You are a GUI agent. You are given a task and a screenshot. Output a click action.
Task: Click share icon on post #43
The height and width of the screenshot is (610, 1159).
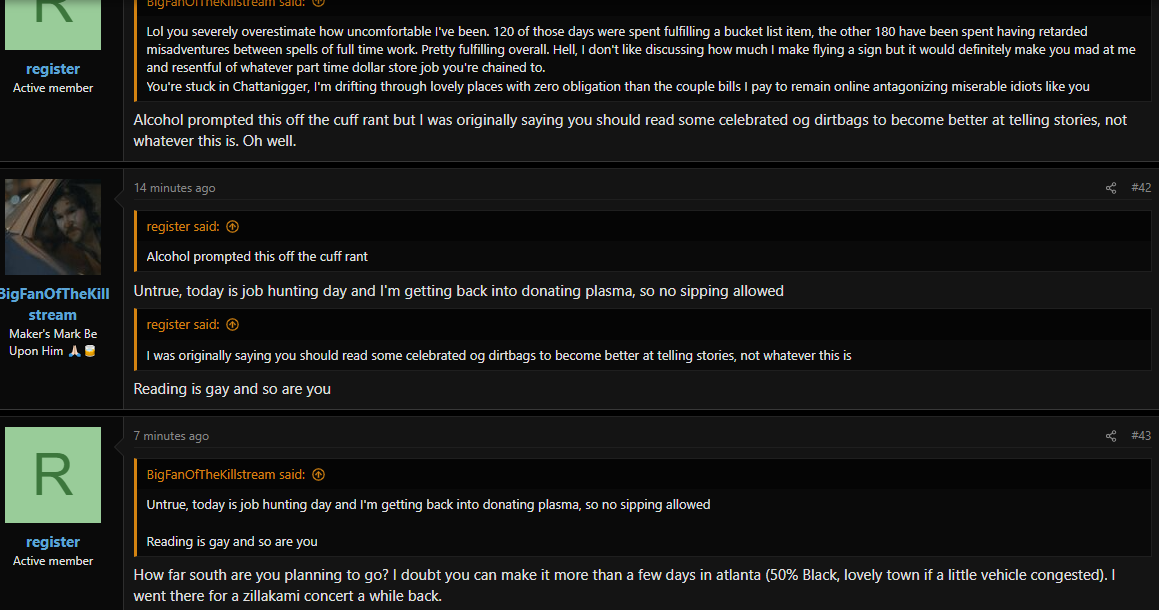pyautogui.click(x=1110, y=436)
